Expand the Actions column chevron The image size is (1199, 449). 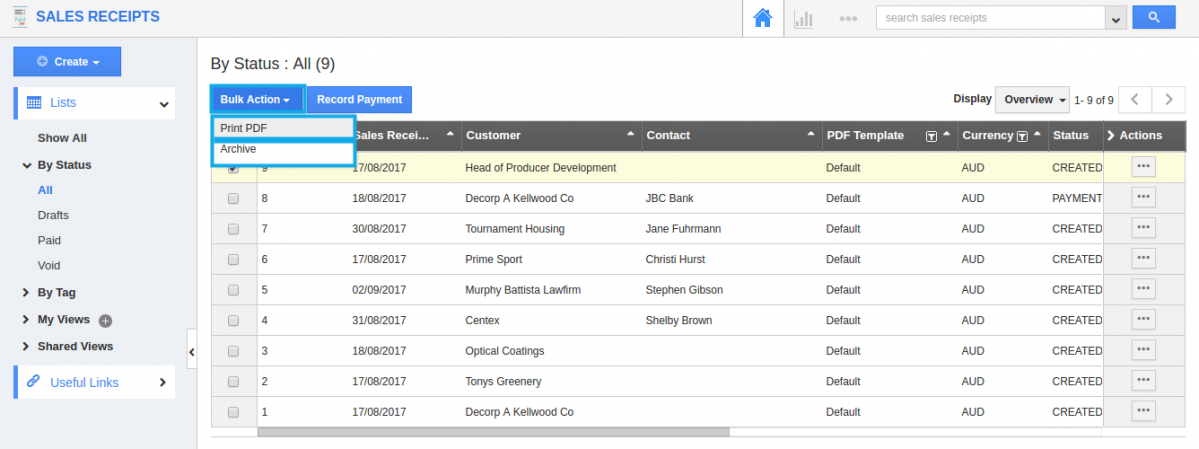coord(1111,135)
